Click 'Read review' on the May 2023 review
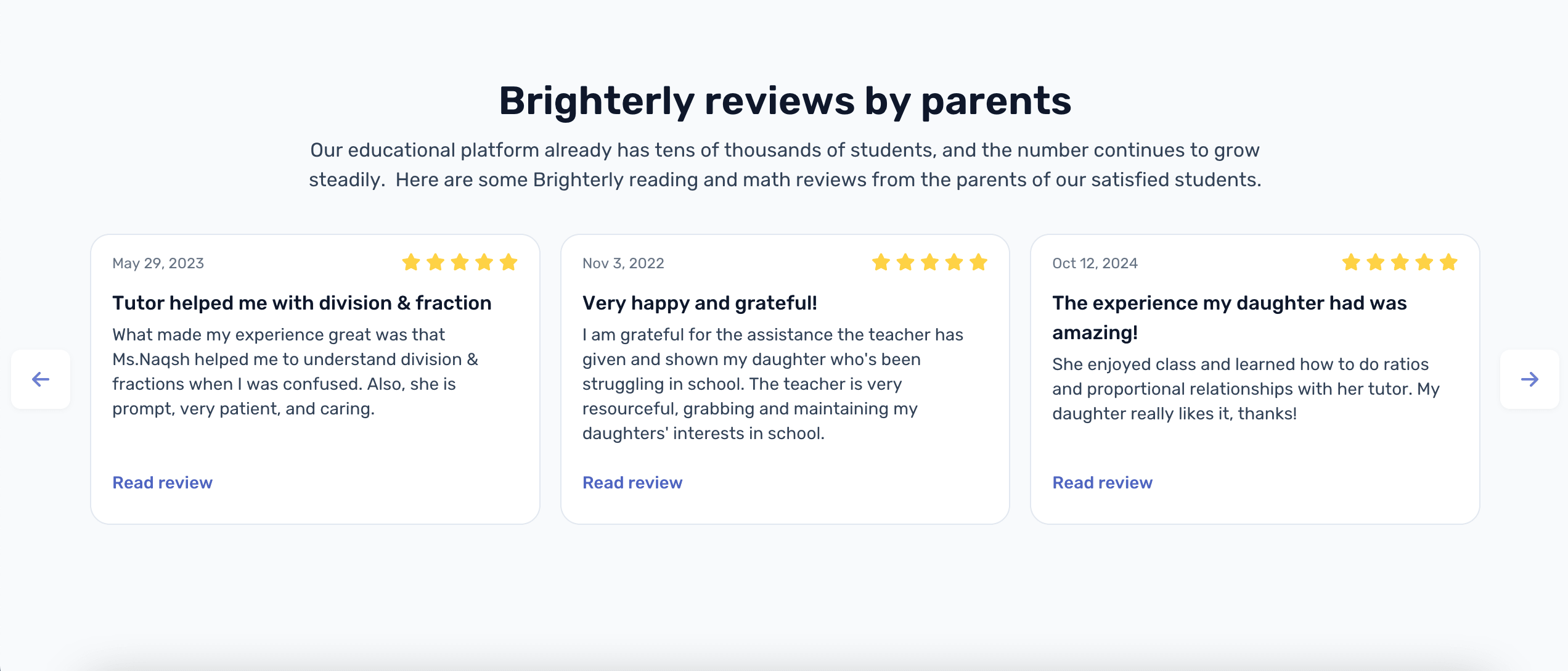The image size is (1568, 671). click(162, 482)
